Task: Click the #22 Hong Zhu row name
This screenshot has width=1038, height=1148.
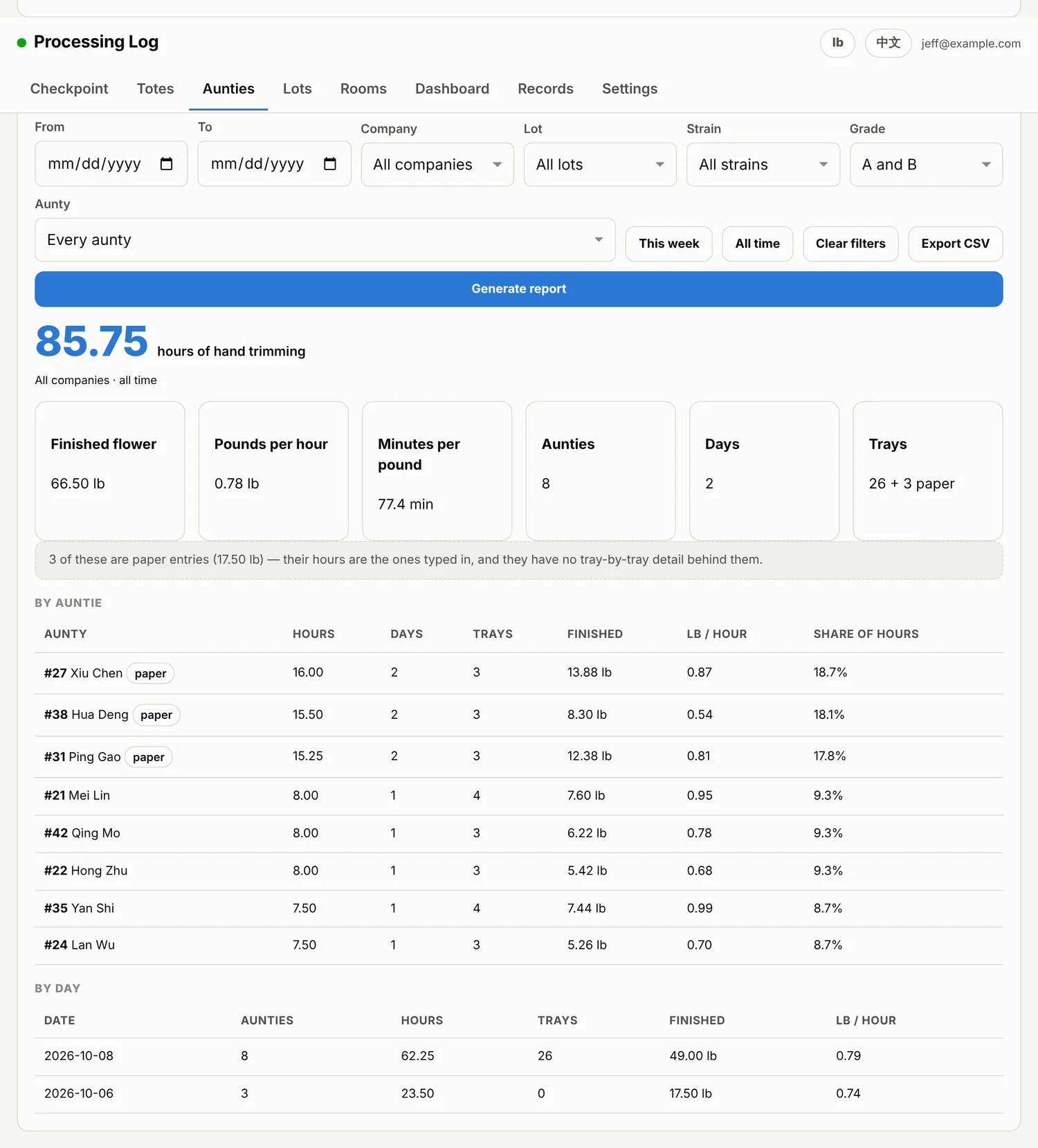Action: tap(86, 871)
